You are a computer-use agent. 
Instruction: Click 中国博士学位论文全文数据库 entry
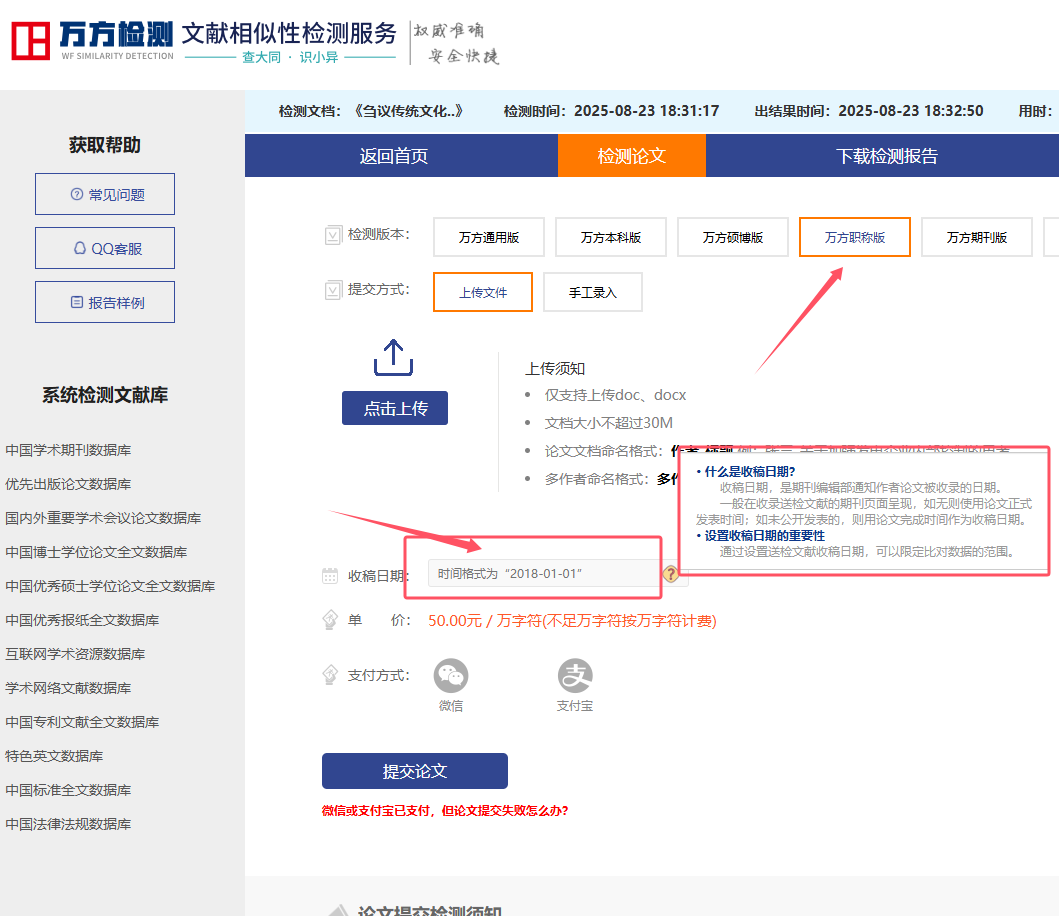click(x=96, y=552)
